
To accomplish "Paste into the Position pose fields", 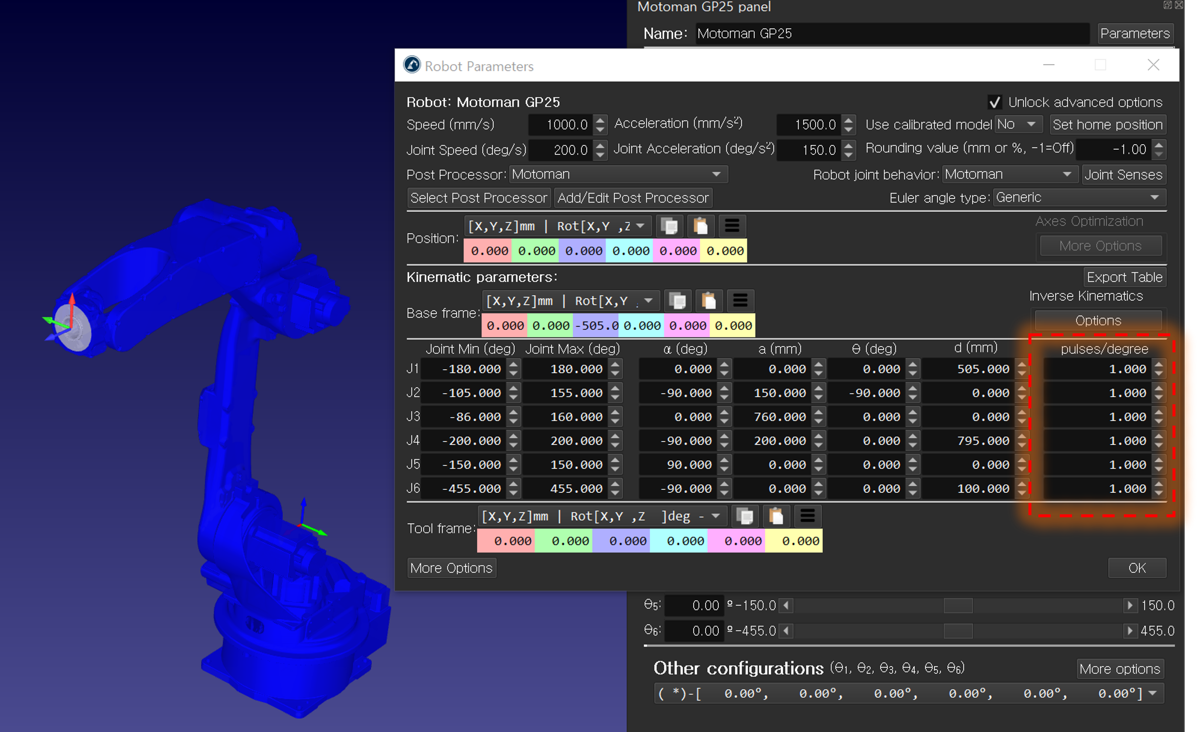I will click(x=700, y=226).
